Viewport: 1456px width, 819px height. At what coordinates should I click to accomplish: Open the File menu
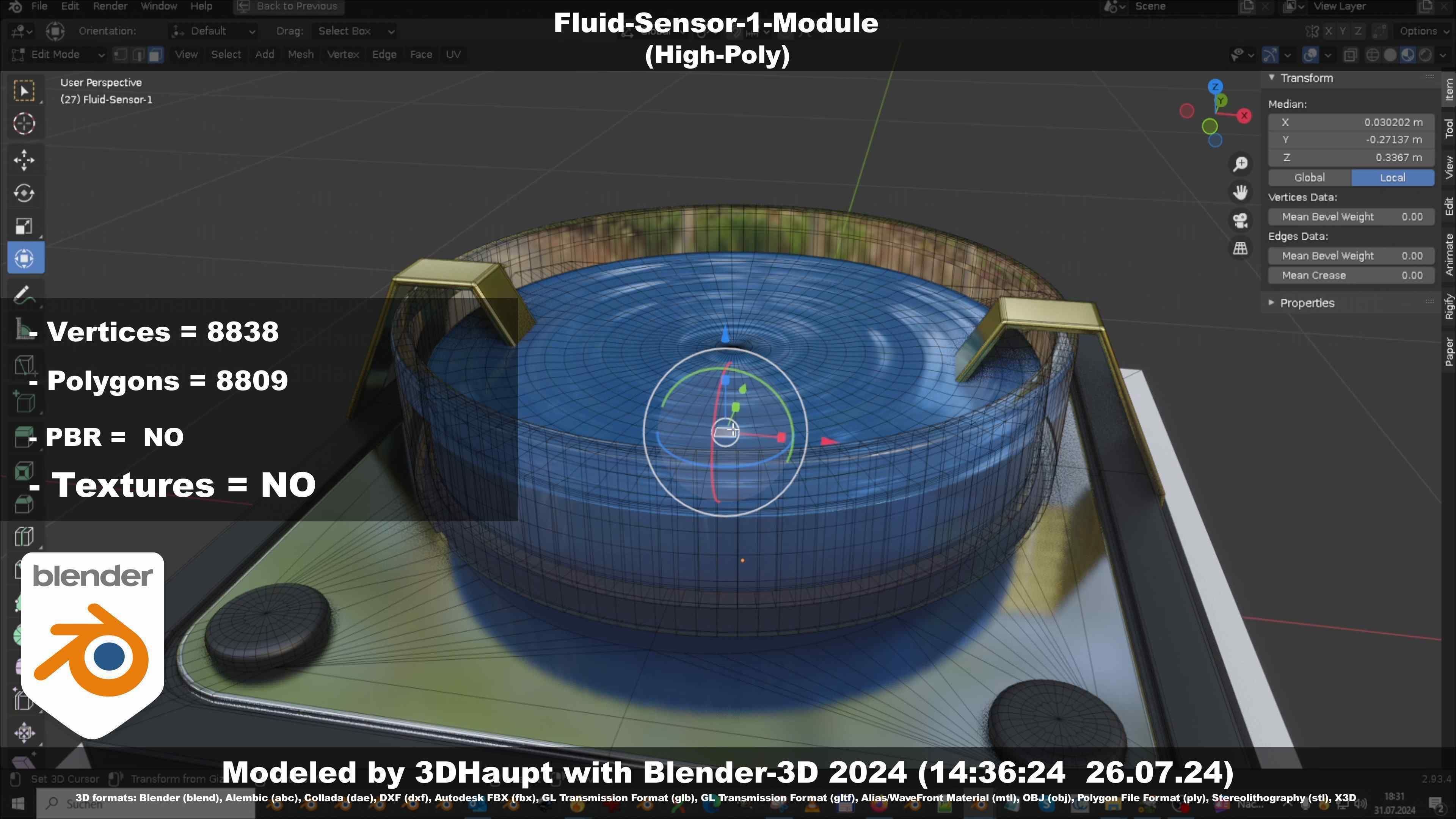pos(39,6)
